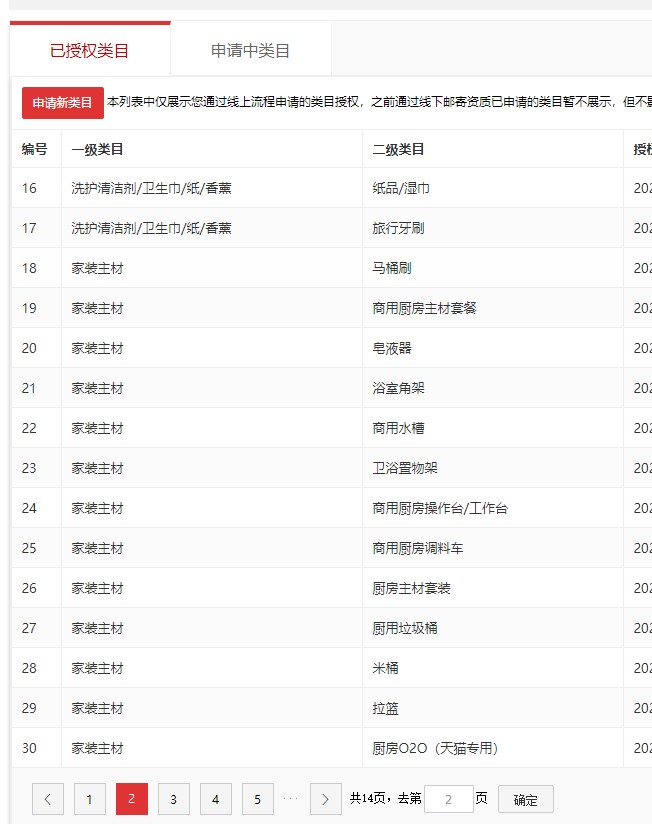Select the 马桶刷 category row

coord(392,268)
